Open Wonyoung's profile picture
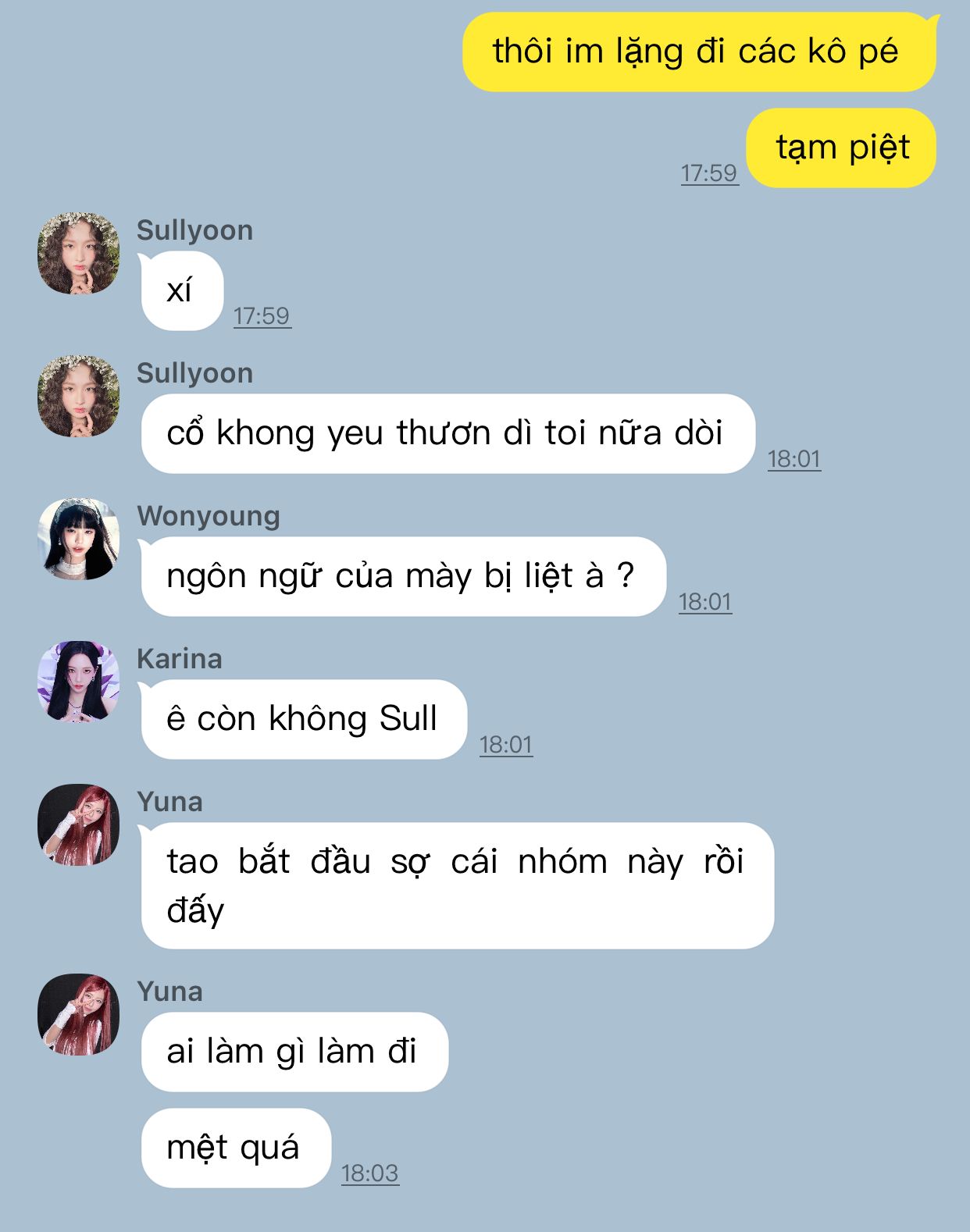The image size is (970, 1232). click(x=78, y=539)
